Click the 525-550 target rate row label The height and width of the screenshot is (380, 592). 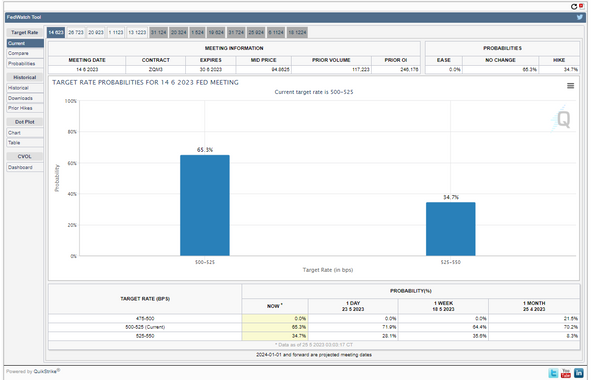click(145, 336)
